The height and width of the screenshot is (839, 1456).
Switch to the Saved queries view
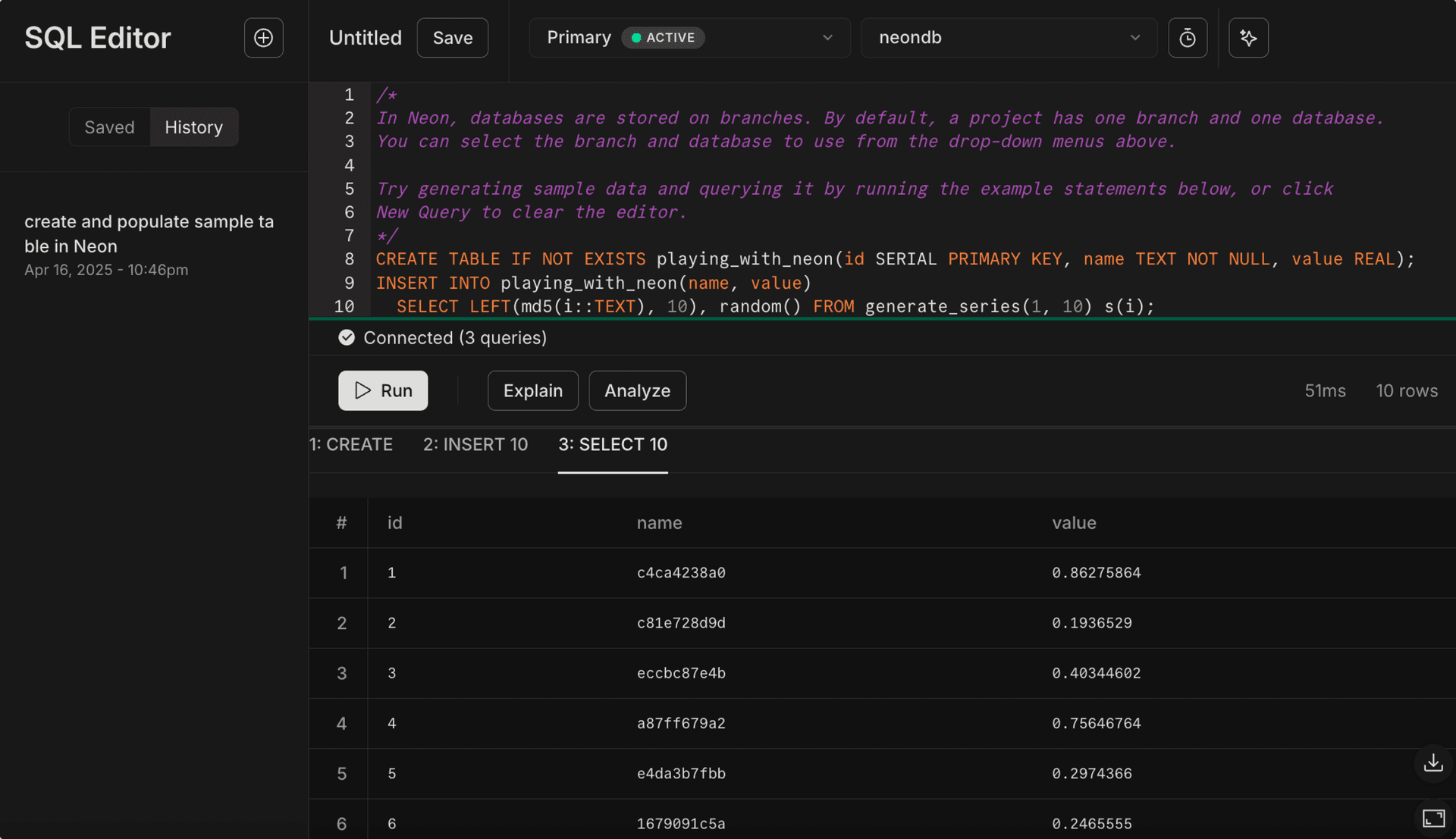[x=109, y=127]
